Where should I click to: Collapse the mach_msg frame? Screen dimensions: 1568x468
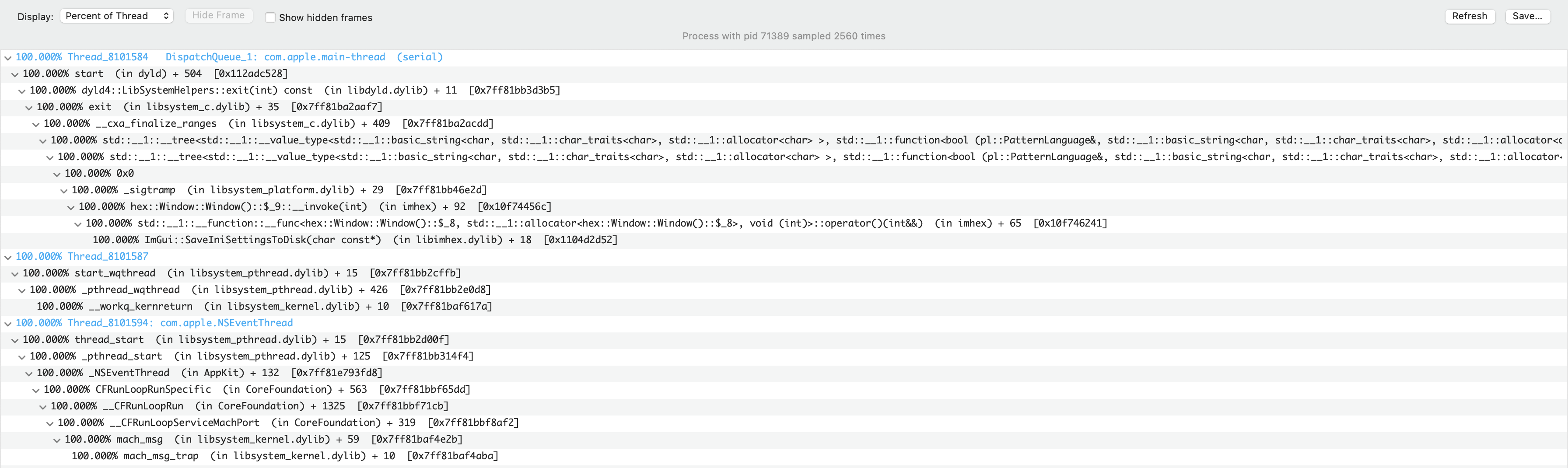coord(56,439)
